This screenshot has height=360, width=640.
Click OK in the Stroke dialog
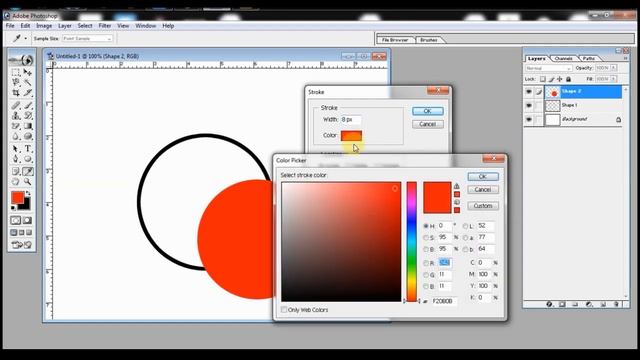(x=428, y=111)
